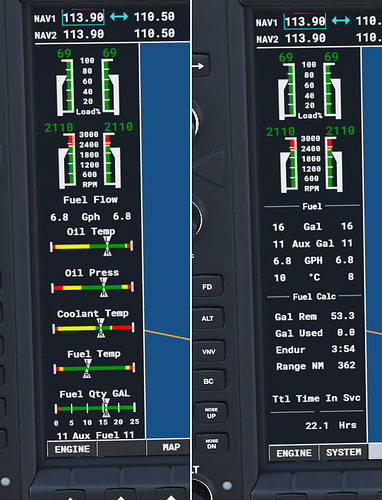The image size is (382, 500).
Task: Click NAV1 frequency swap arrow on left display
Action: coord(119,16)
